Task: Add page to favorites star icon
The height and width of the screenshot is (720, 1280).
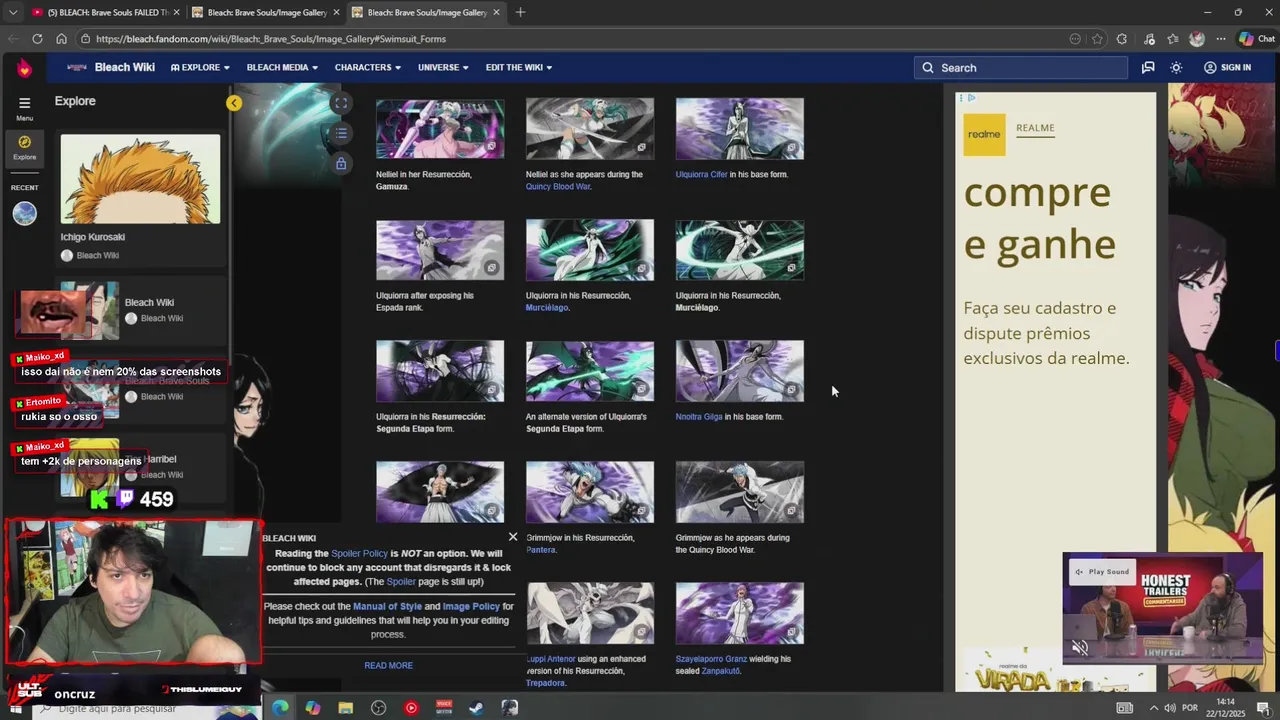Action: click(x=1097, y=39)
